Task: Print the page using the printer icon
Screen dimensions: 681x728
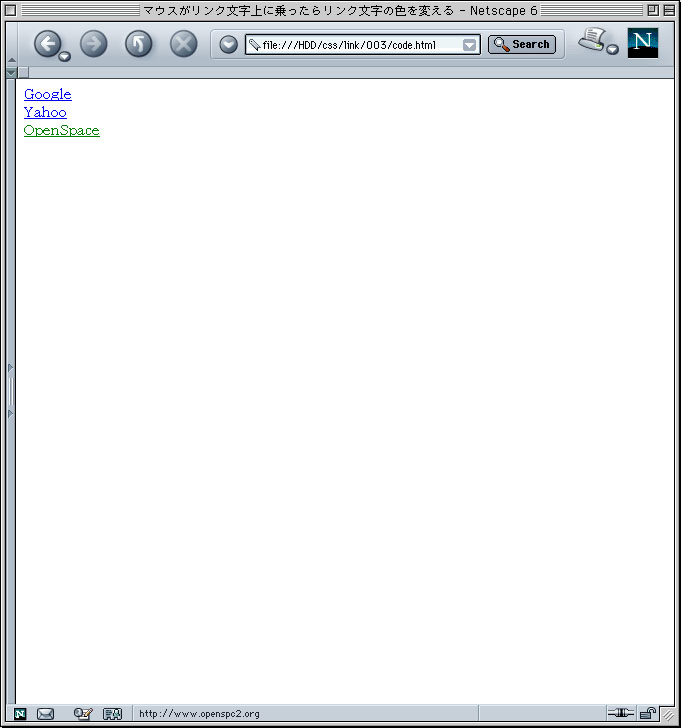Action: (592, 39)
